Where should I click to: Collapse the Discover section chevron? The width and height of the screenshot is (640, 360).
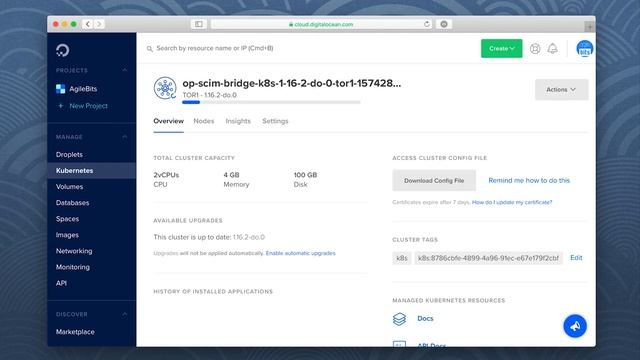[124, 314]
